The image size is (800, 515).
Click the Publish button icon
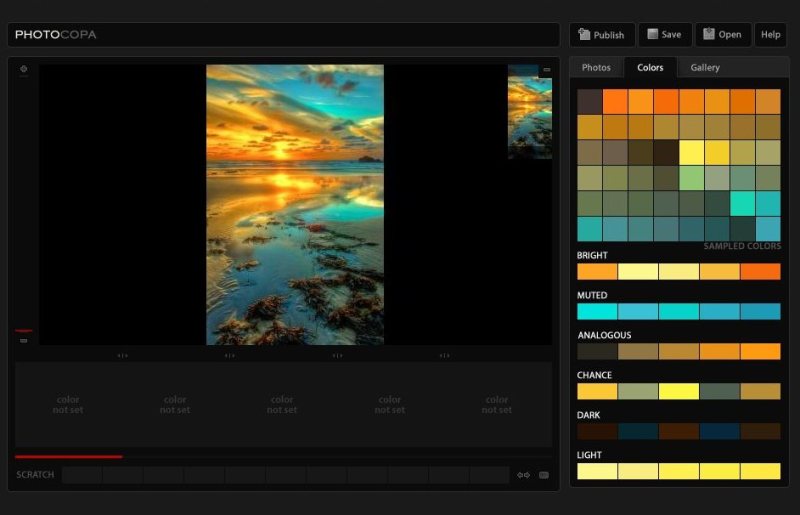pos(583,35)
